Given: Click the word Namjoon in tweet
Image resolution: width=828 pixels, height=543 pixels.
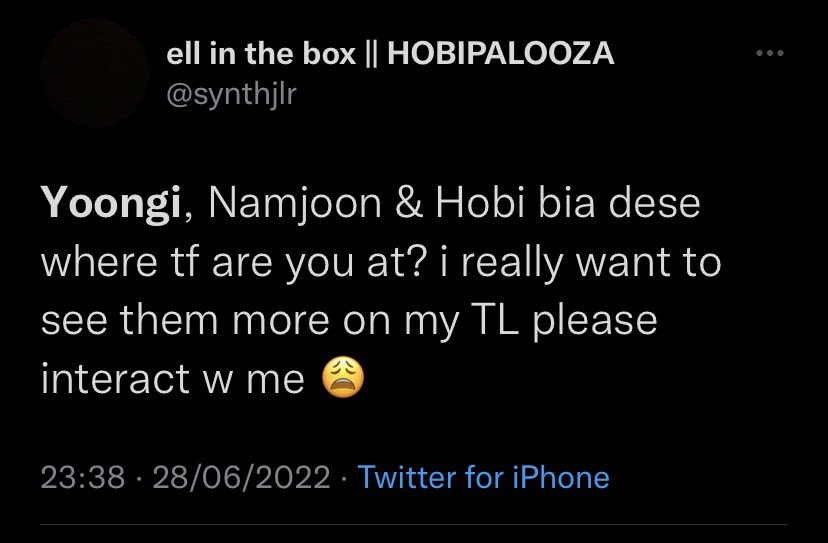Looking at the screenshot, I should coord(295,204).
